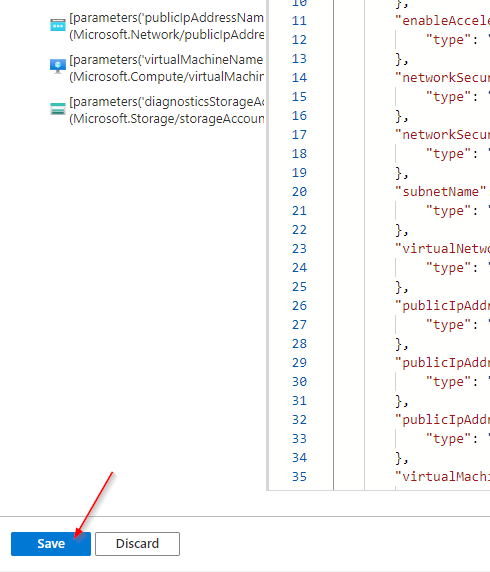Select the publicIpAddressName resource tree item
The width and height of the screenshot is (490, 572).
[157, 26]
